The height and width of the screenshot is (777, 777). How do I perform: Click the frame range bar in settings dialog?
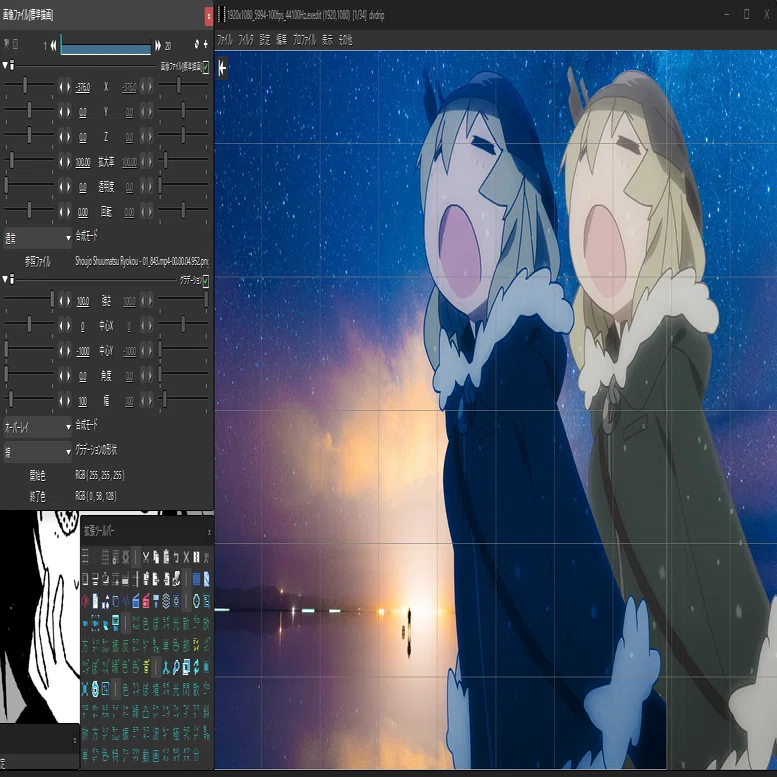(x=106, y=46)
